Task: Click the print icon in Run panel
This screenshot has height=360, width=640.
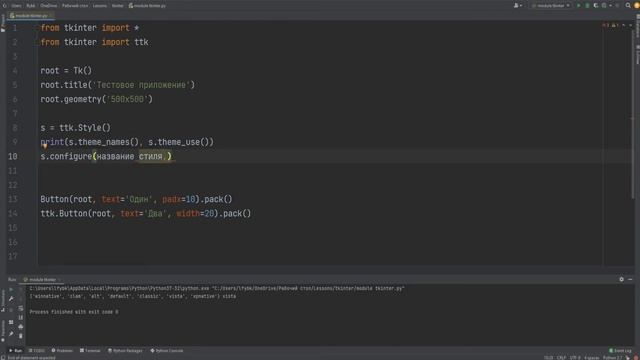Action: [x=20, y=327]
